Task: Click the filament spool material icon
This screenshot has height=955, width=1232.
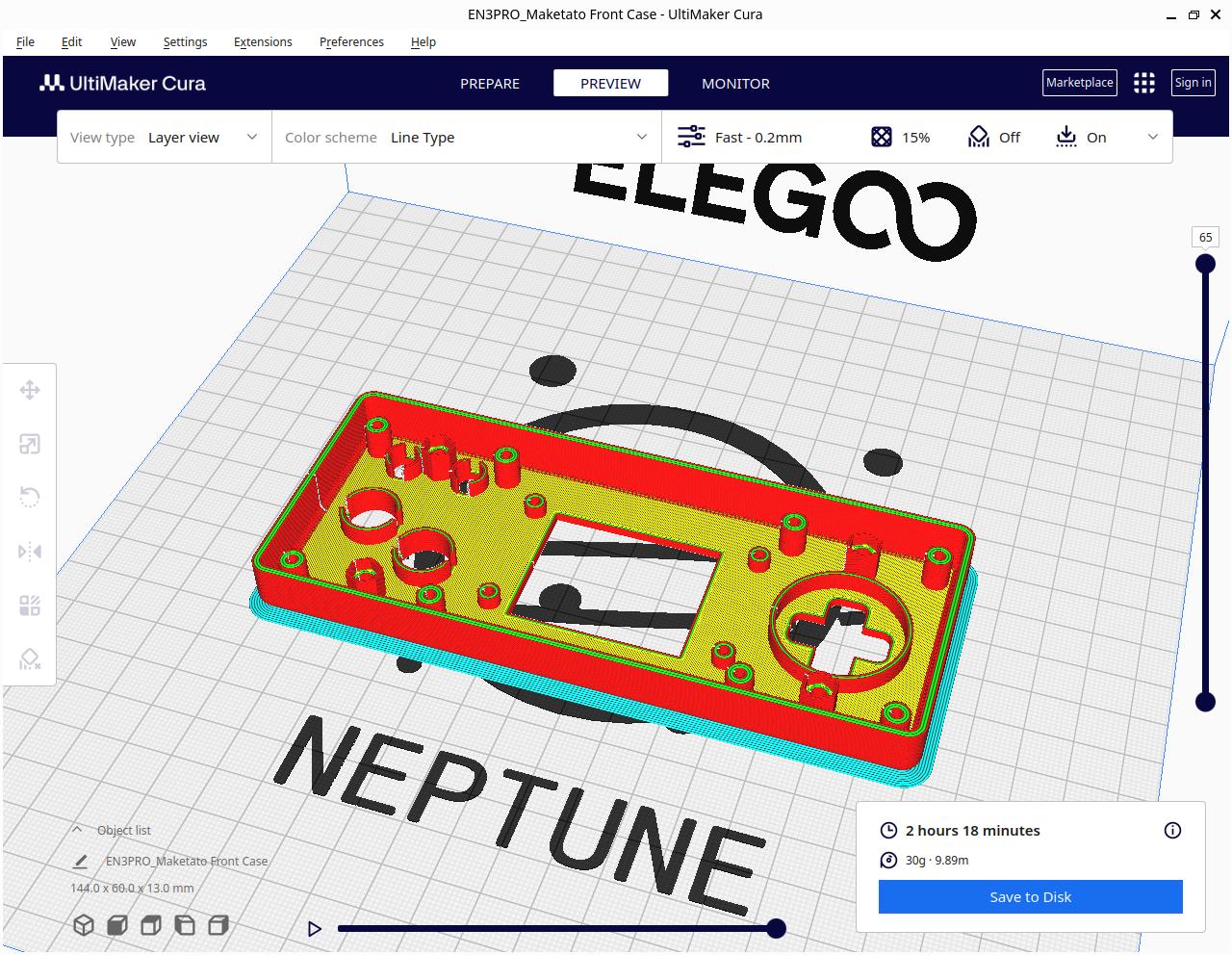Action: pyautogui.click(x=888, y=860)
